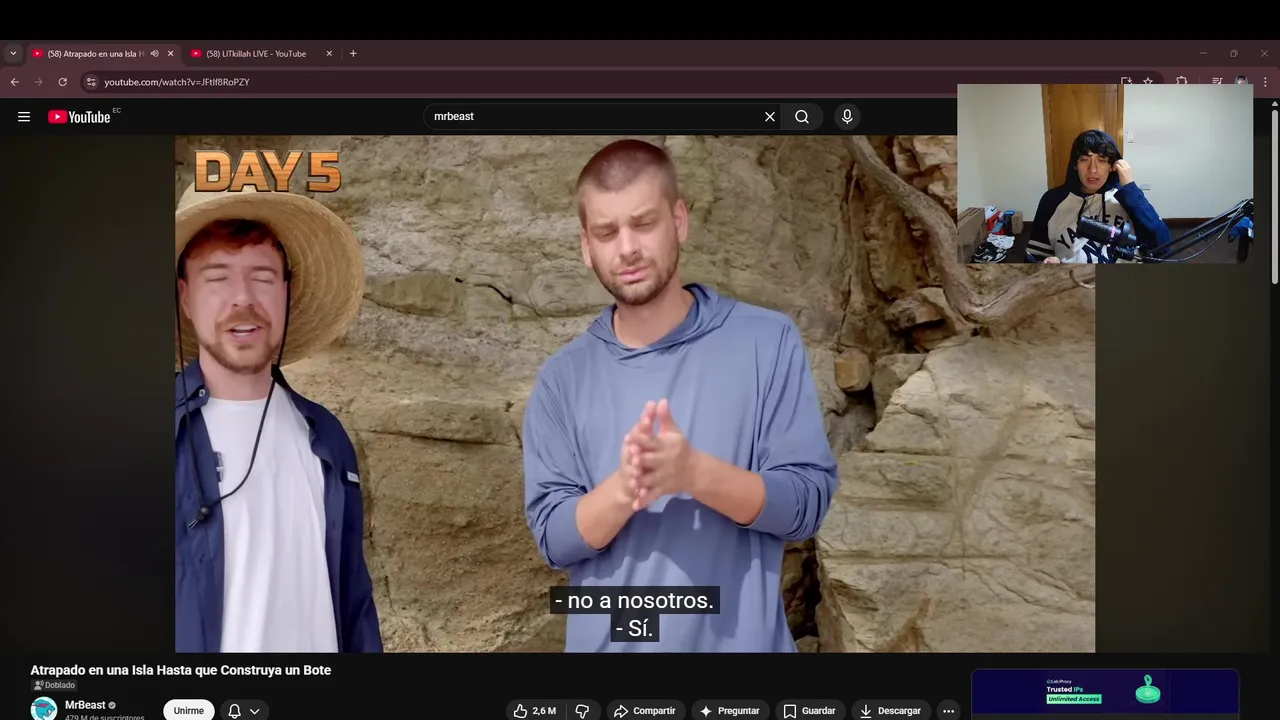
Task: Click the Unirme join button
Action: 189,710
